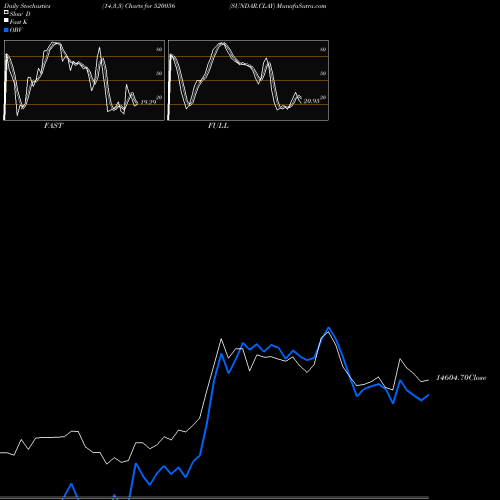Click the 'Fast K' legend label
This screenshot has width=500, height=500.
pos(19,22)
